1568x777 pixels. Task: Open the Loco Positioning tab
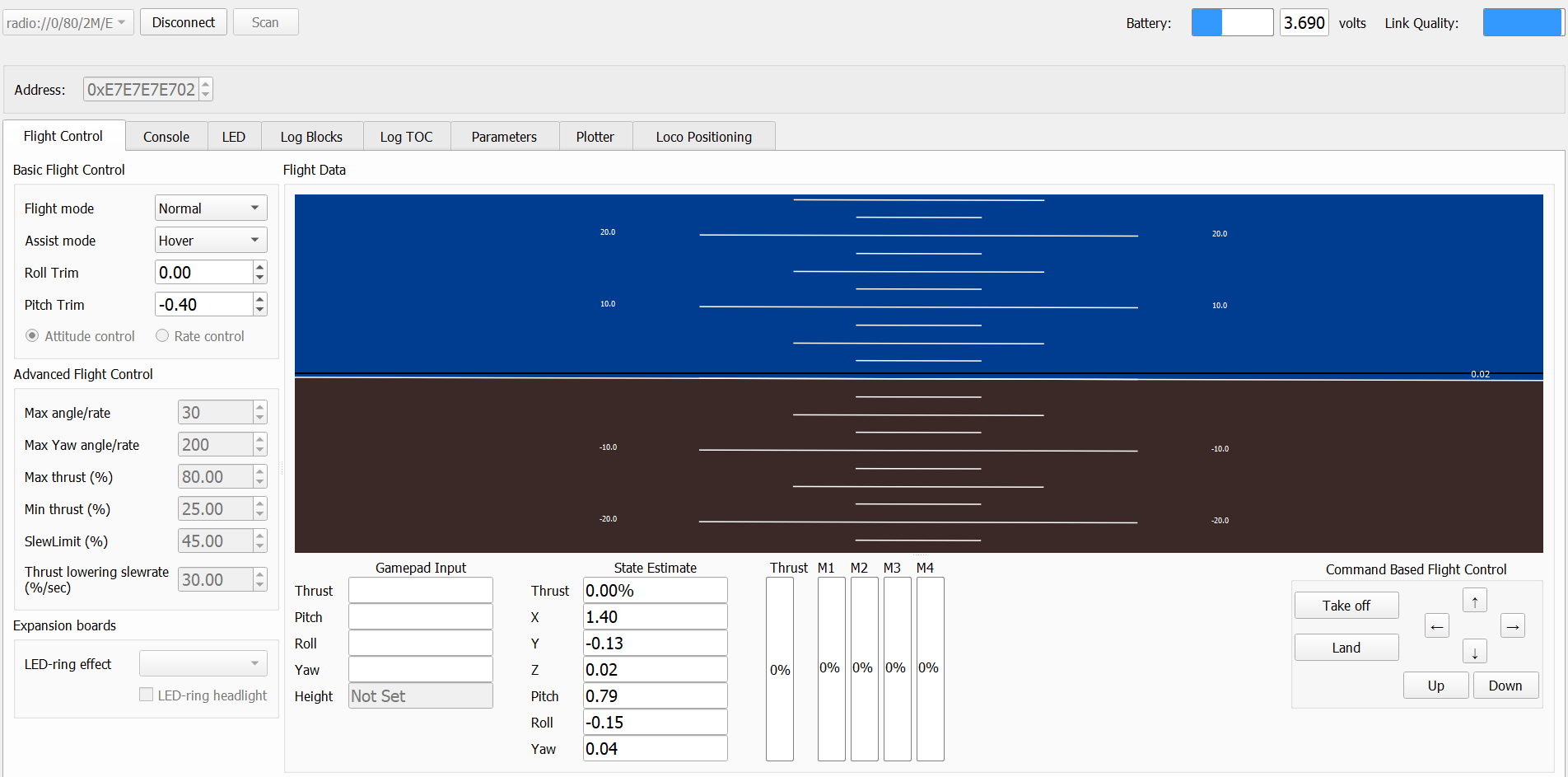point(703,137)
